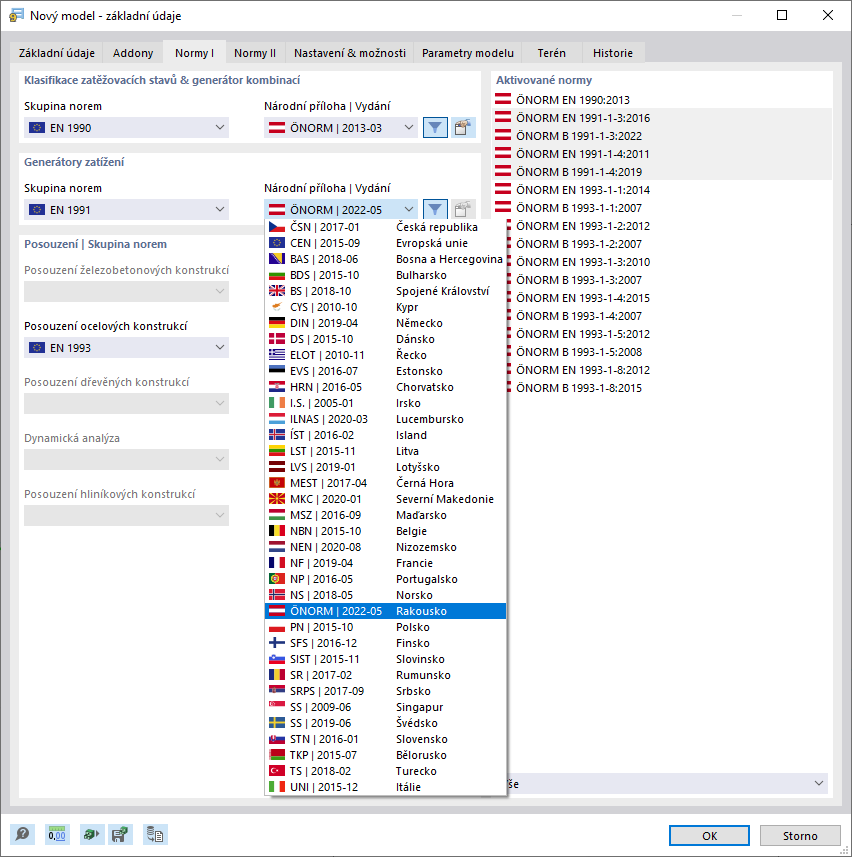This screenshot has width=852, height=857.
Task: Pick PN | 2015-10 Polsko
Action: 385,627
